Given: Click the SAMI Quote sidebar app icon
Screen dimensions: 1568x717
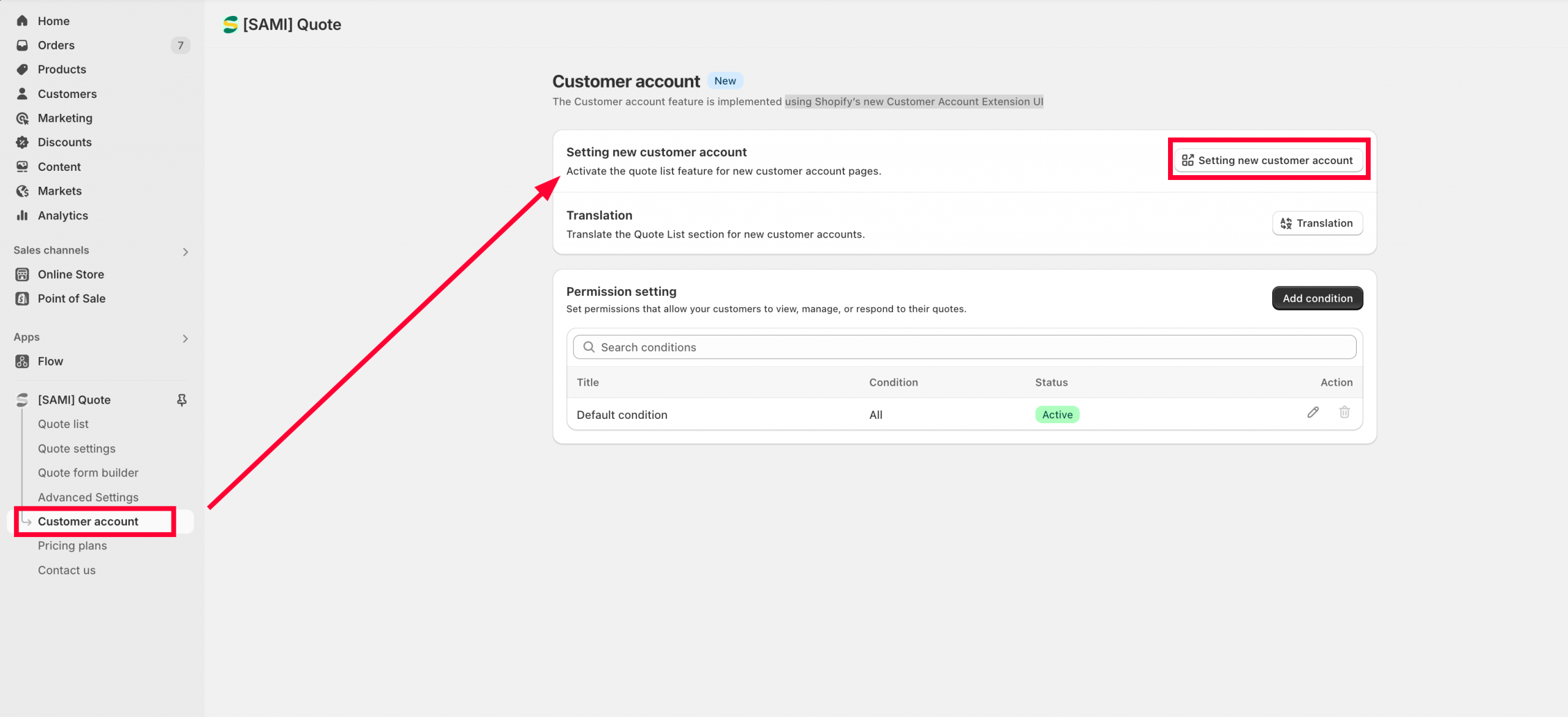Looking at the screenshot, I should coord(22,400).
